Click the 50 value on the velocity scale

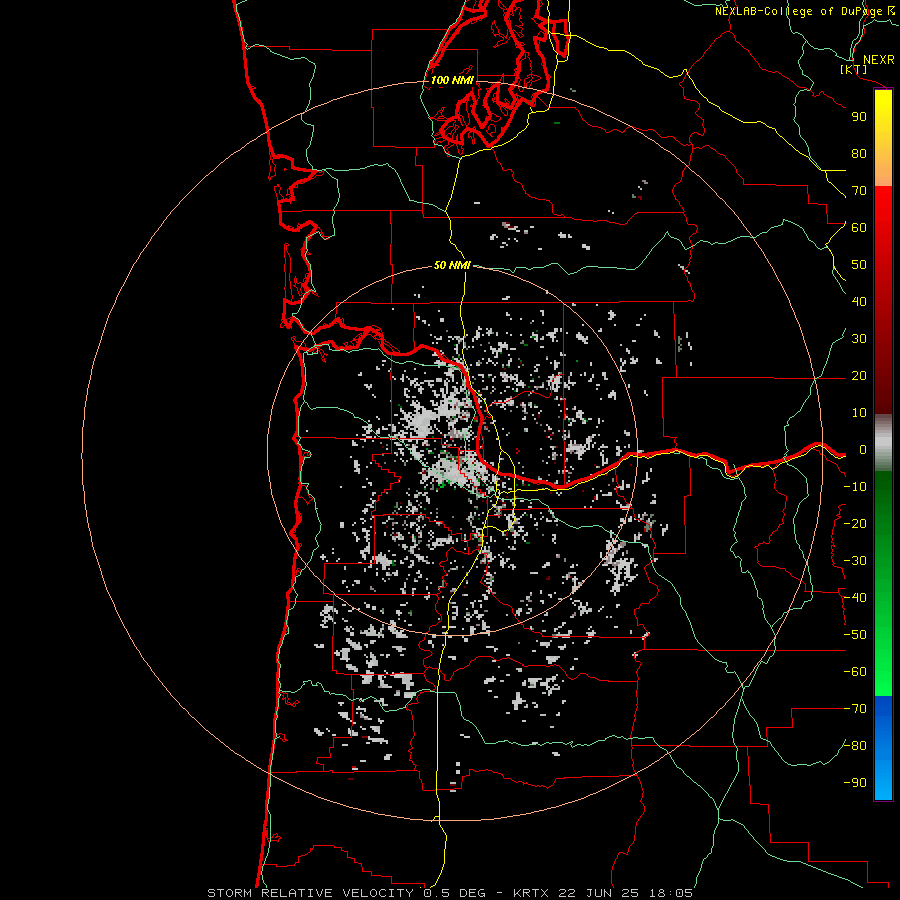pyautogui.click(x=859, y=265)
